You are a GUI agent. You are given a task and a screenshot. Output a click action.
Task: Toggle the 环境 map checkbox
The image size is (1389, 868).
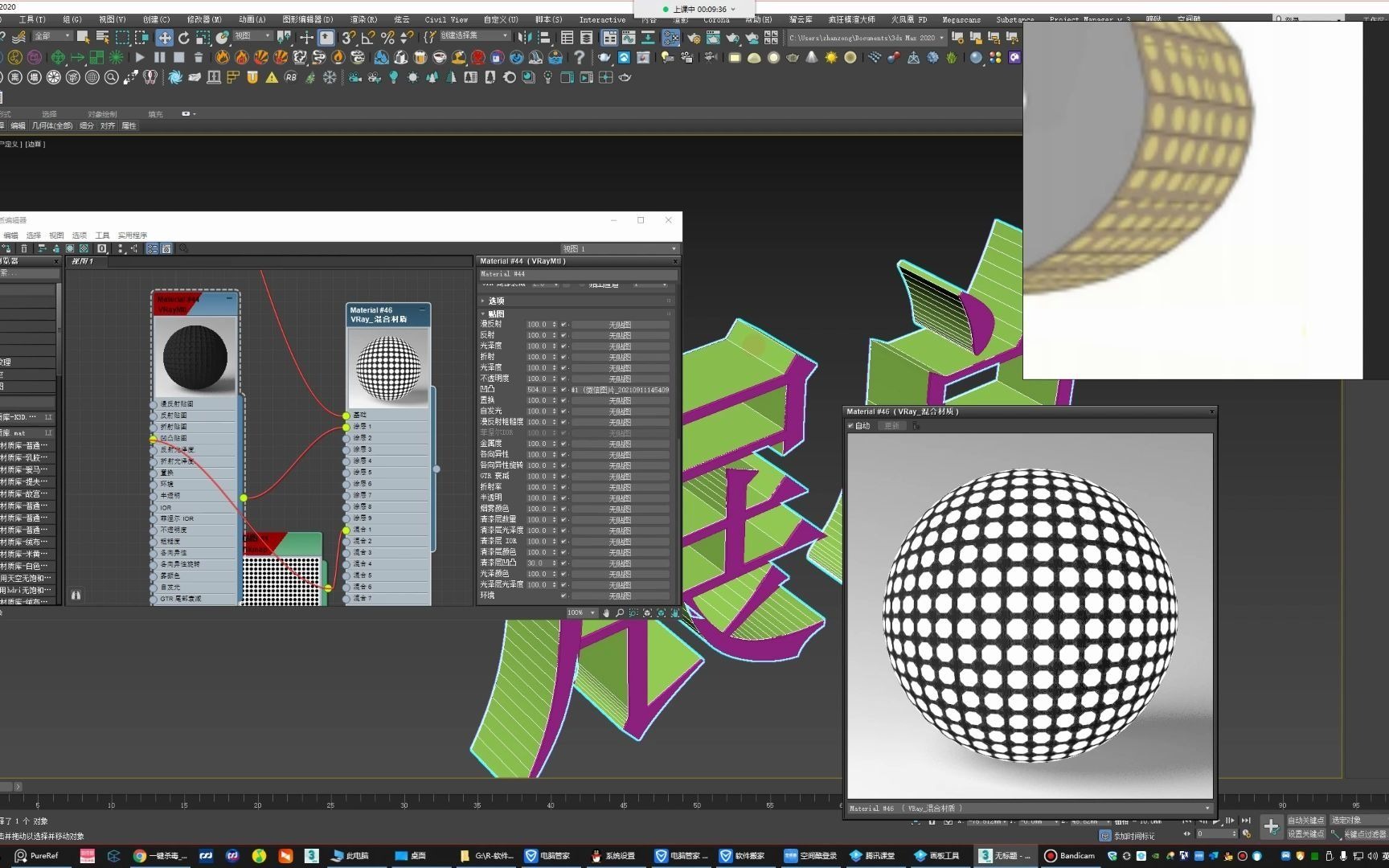click(x=563, y=596)
